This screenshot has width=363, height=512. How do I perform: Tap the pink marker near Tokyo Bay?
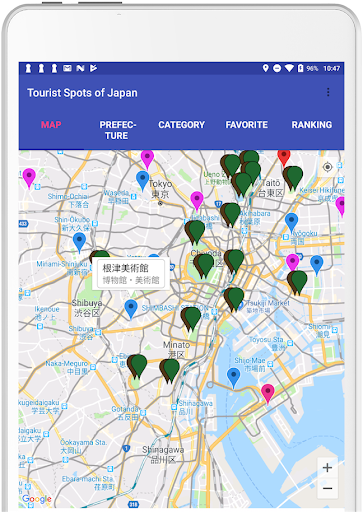[x=268, y=393]
